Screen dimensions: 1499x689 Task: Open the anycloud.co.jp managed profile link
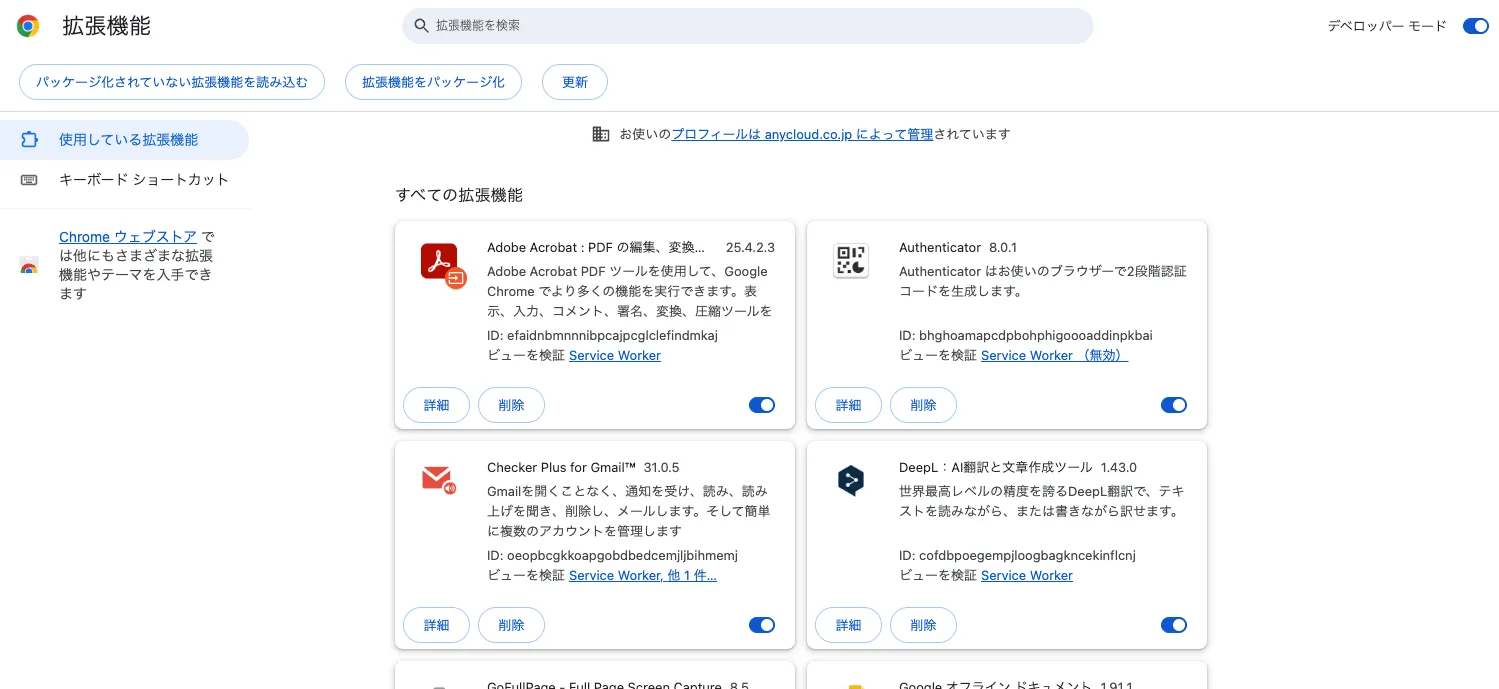(x=802, y=134)
